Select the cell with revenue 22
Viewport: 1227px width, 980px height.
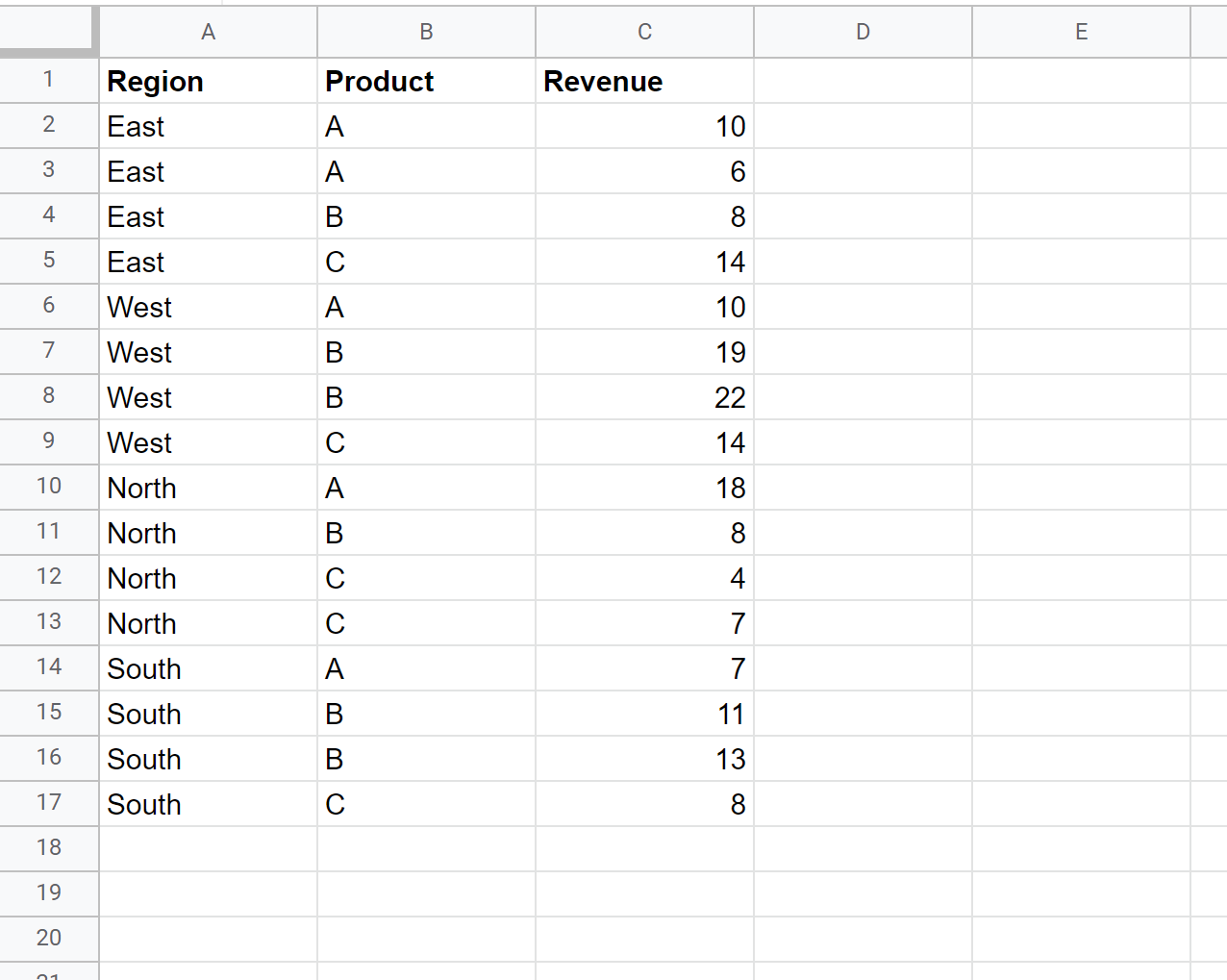pos(644,397)
